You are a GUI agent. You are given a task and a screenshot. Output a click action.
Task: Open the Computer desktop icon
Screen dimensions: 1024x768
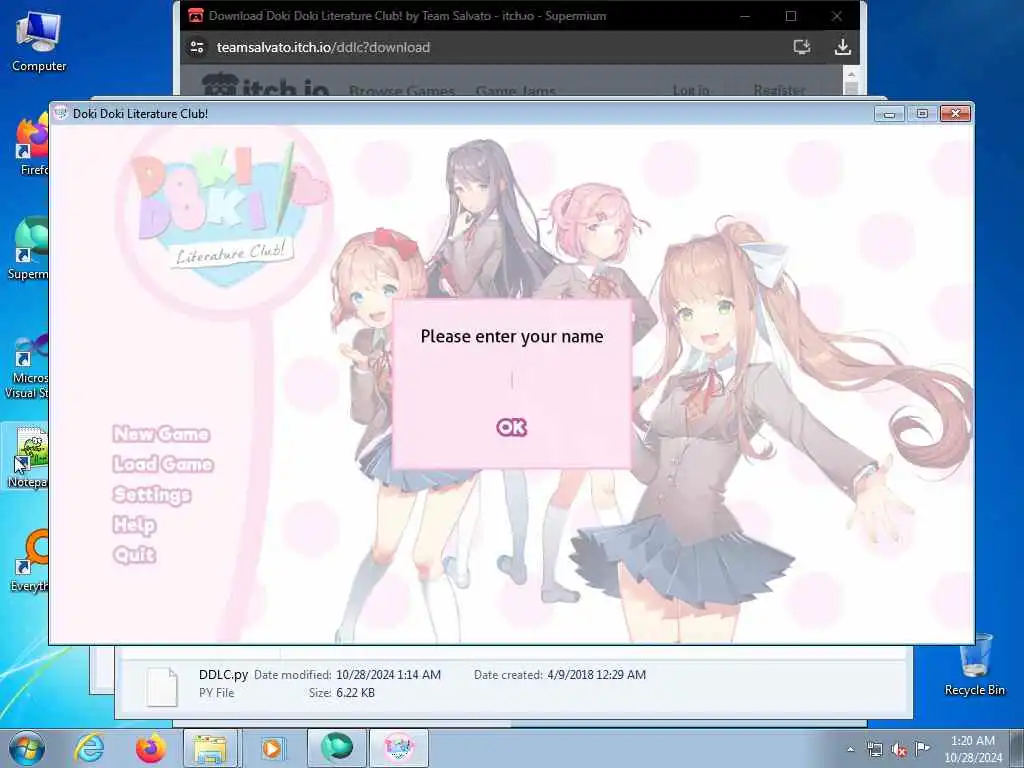tap(39, 41)
